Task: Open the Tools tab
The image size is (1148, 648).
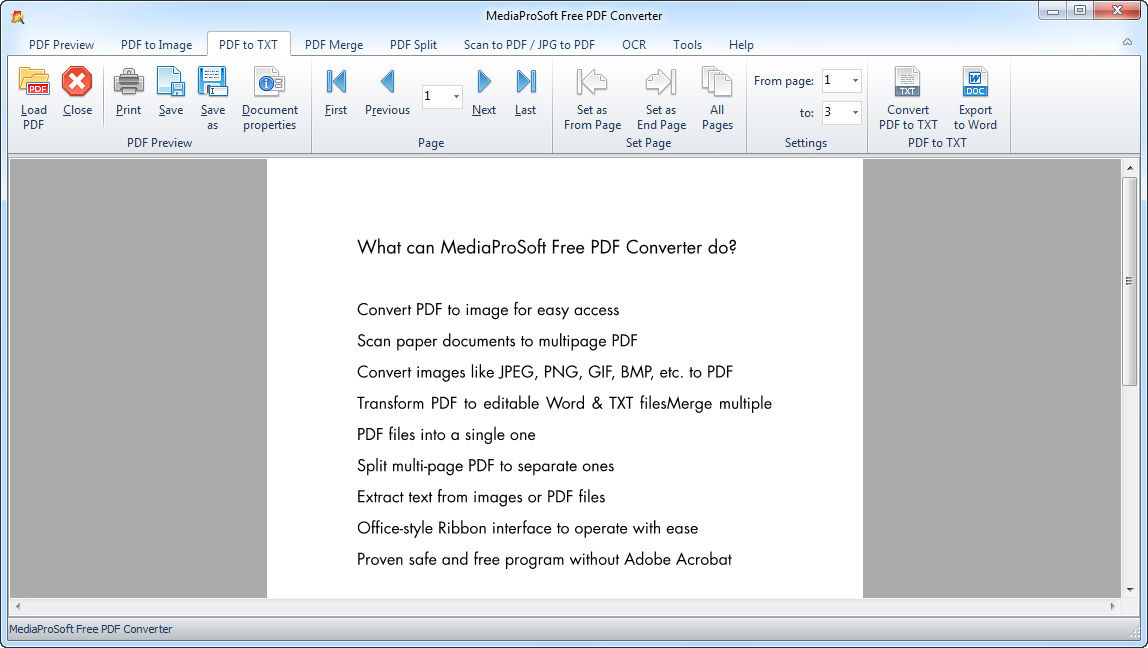Action: (687, 45)
